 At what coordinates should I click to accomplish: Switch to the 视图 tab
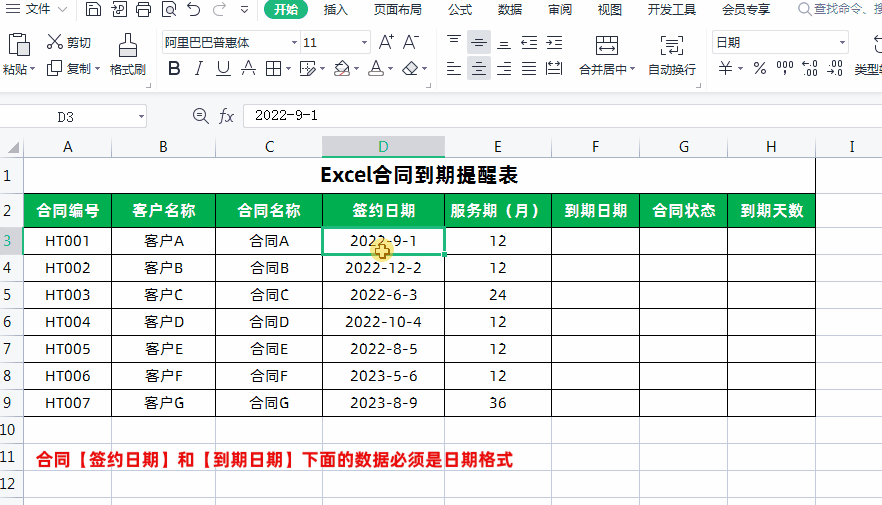coord(609,10)
